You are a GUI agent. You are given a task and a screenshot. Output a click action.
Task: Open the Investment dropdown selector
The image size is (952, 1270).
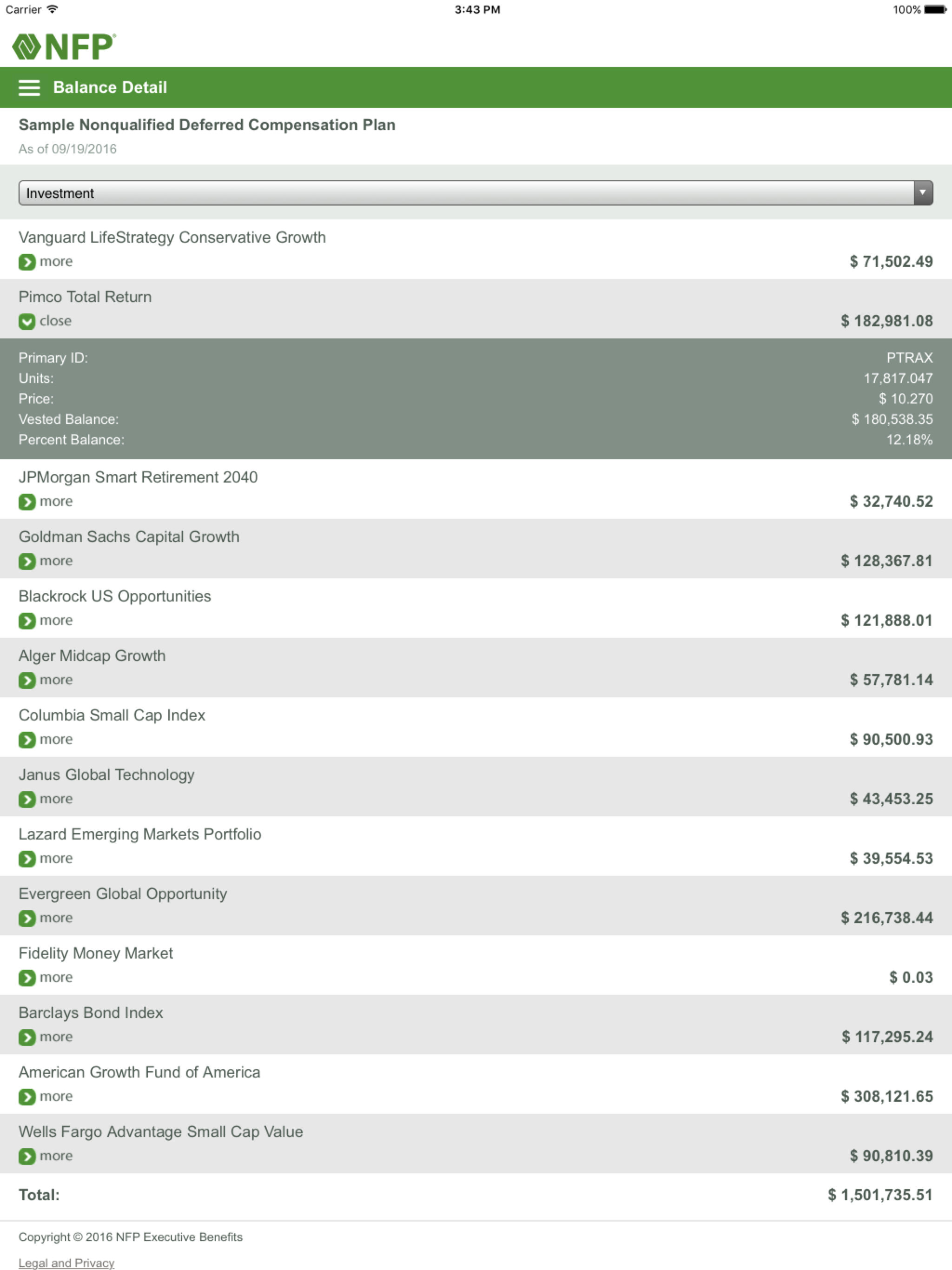pyautogui.click(x=476, y=193)
